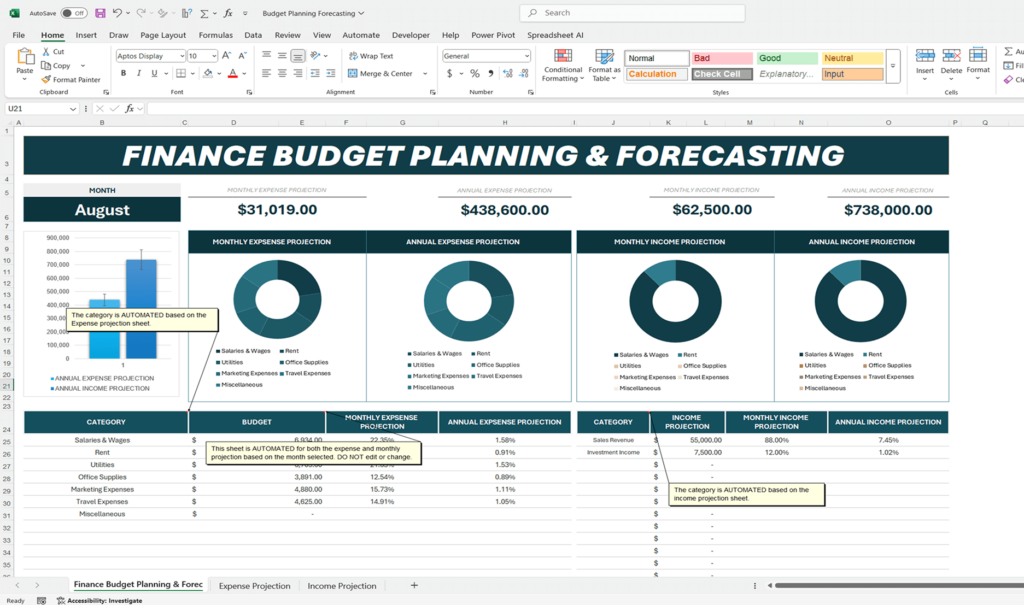Click the red font color swatch
The height and width of the screenshot is (605, 1024).
[x=232, y=74]
